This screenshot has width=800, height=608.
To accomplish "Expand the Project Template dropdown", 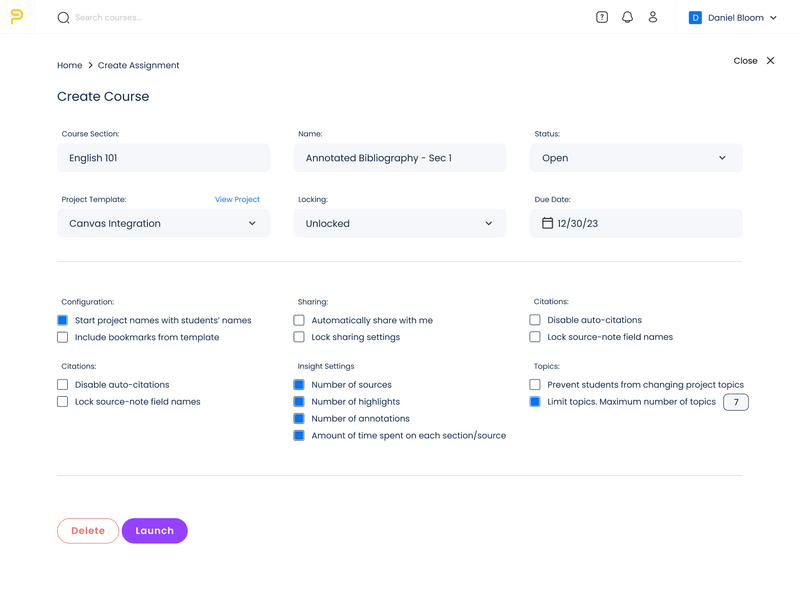I will coord(163,223).
